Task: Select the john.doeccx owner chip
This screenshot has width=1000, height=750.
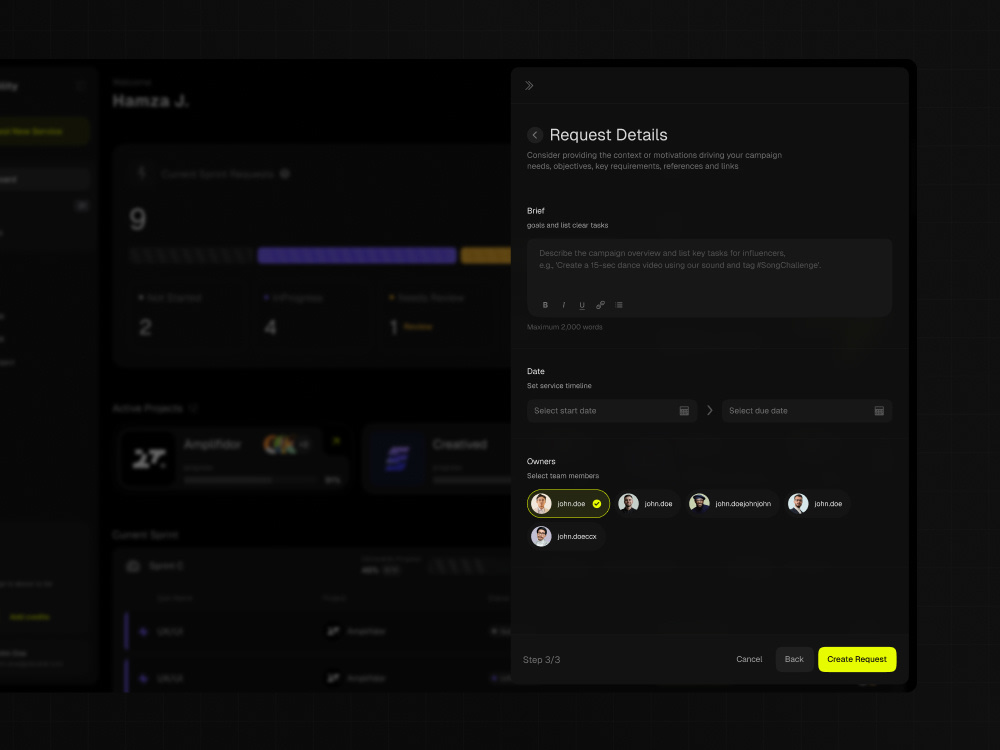Action: coord(566,536)
